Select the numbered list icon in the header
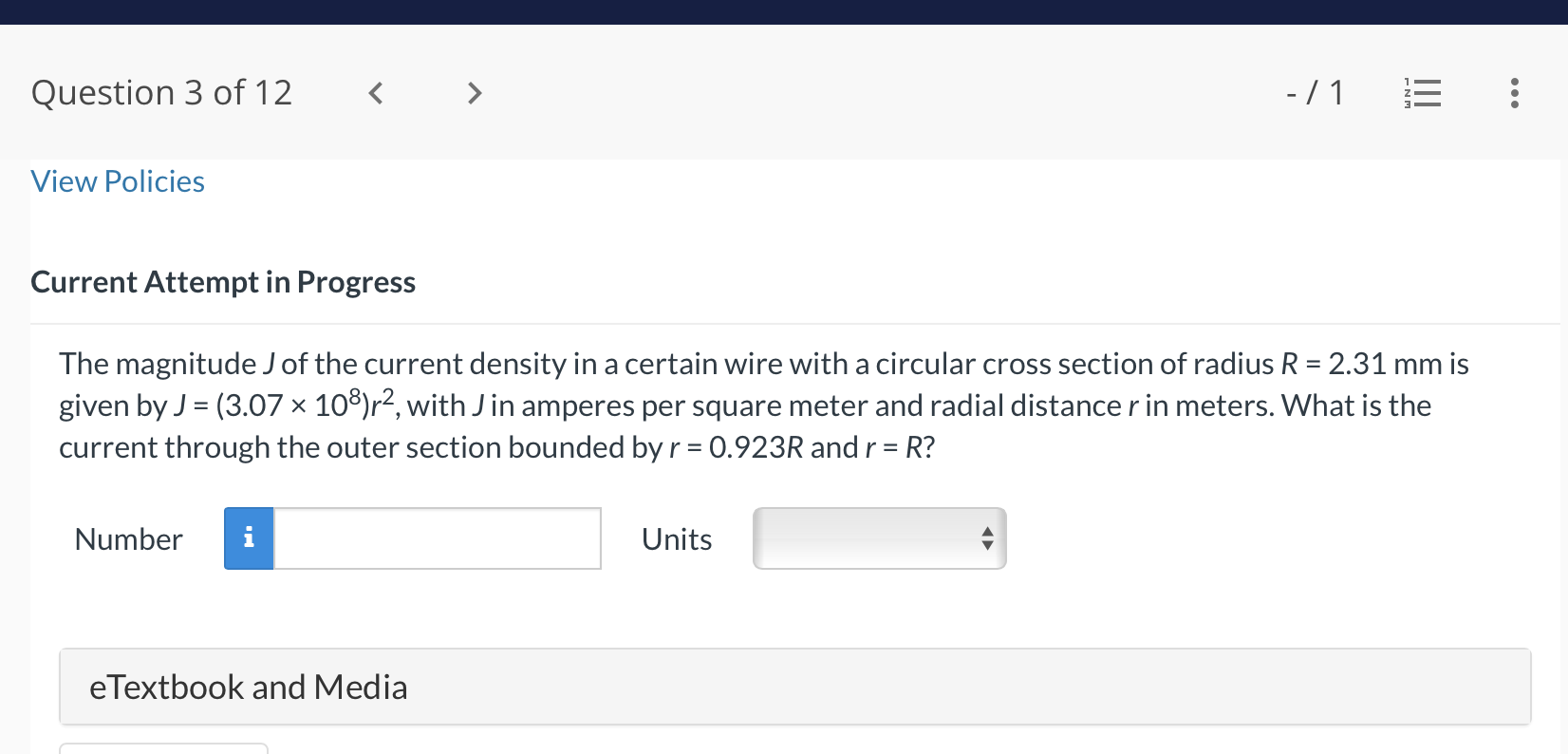The width and height of the screenshot is (1568, 754). pos(1421,93)
